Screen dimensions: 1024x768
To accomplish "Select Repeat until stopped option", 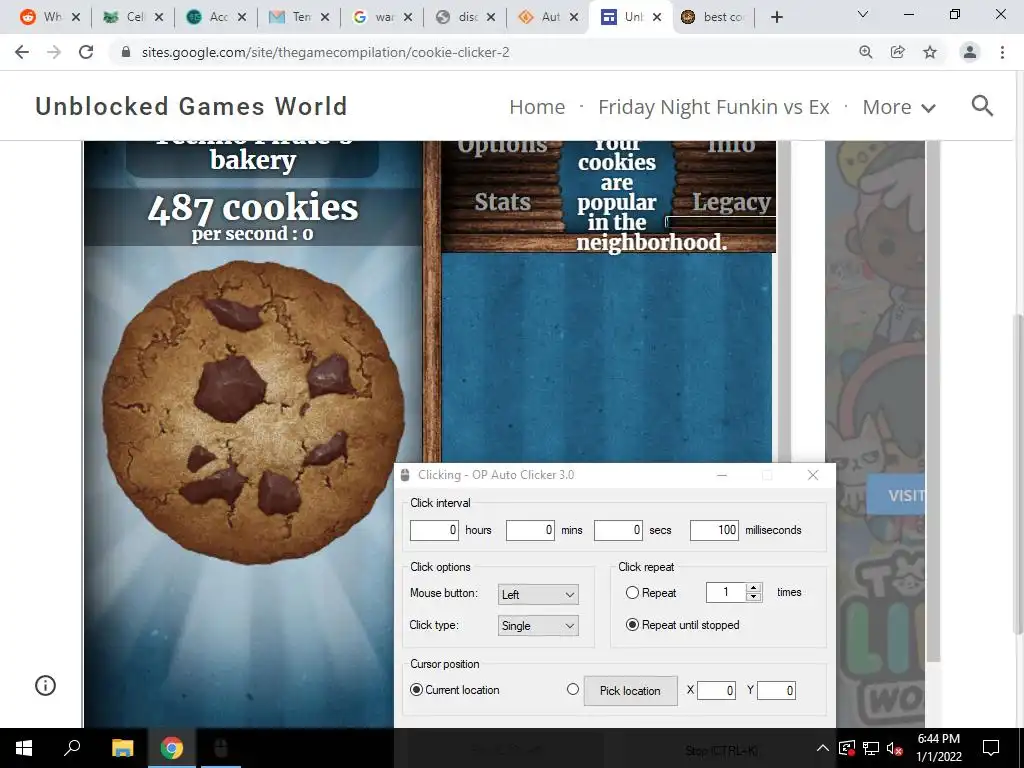I will coord(632,625).
